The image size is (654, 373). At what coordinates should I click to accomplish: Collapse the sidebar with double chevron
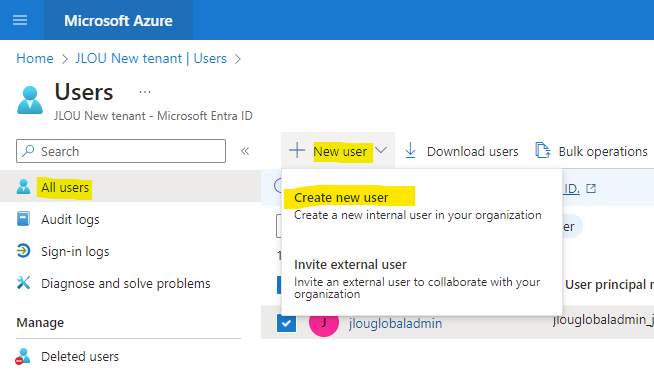(x=245, y=151)
